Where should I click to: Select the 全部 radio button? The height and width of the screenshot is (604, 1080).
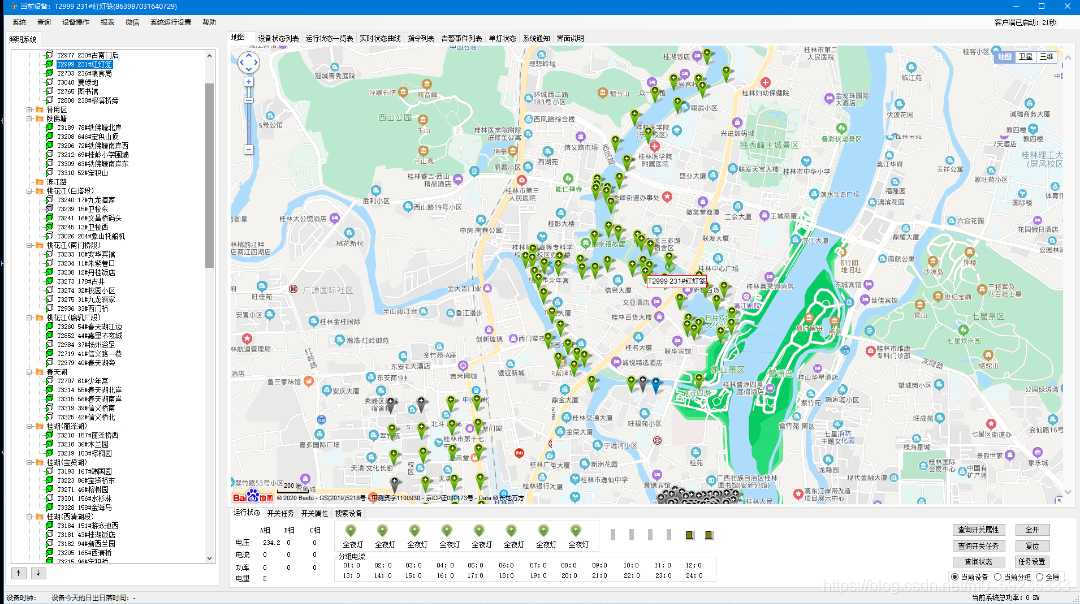[1040, 577]
